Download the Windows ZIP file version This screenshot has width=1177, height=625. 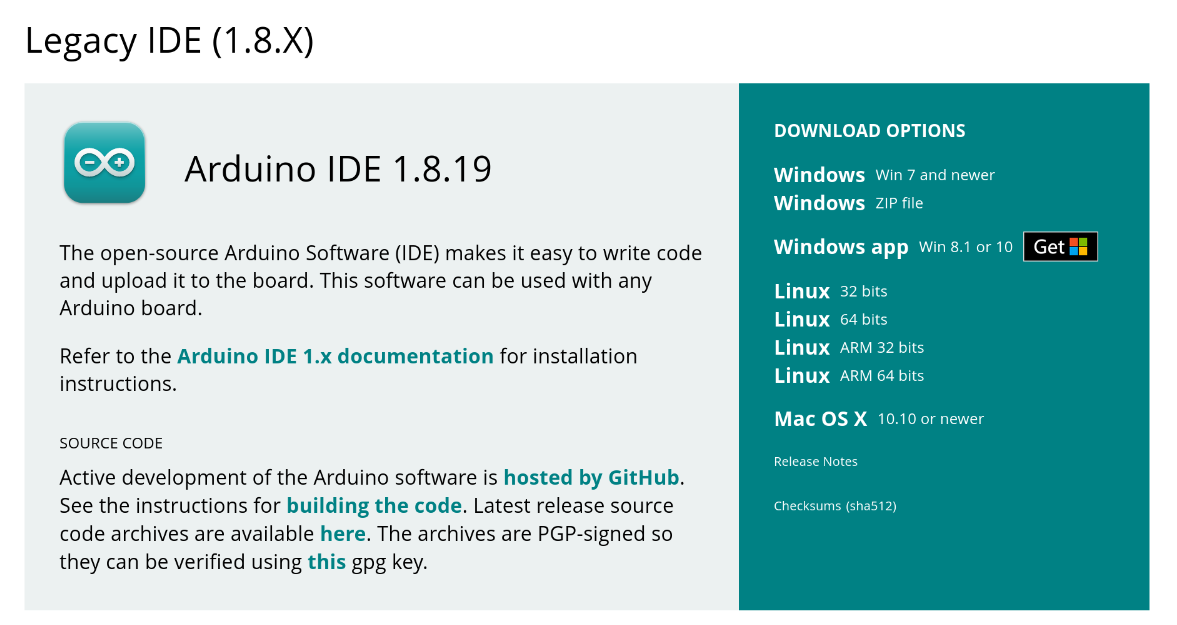click(819, 202)
